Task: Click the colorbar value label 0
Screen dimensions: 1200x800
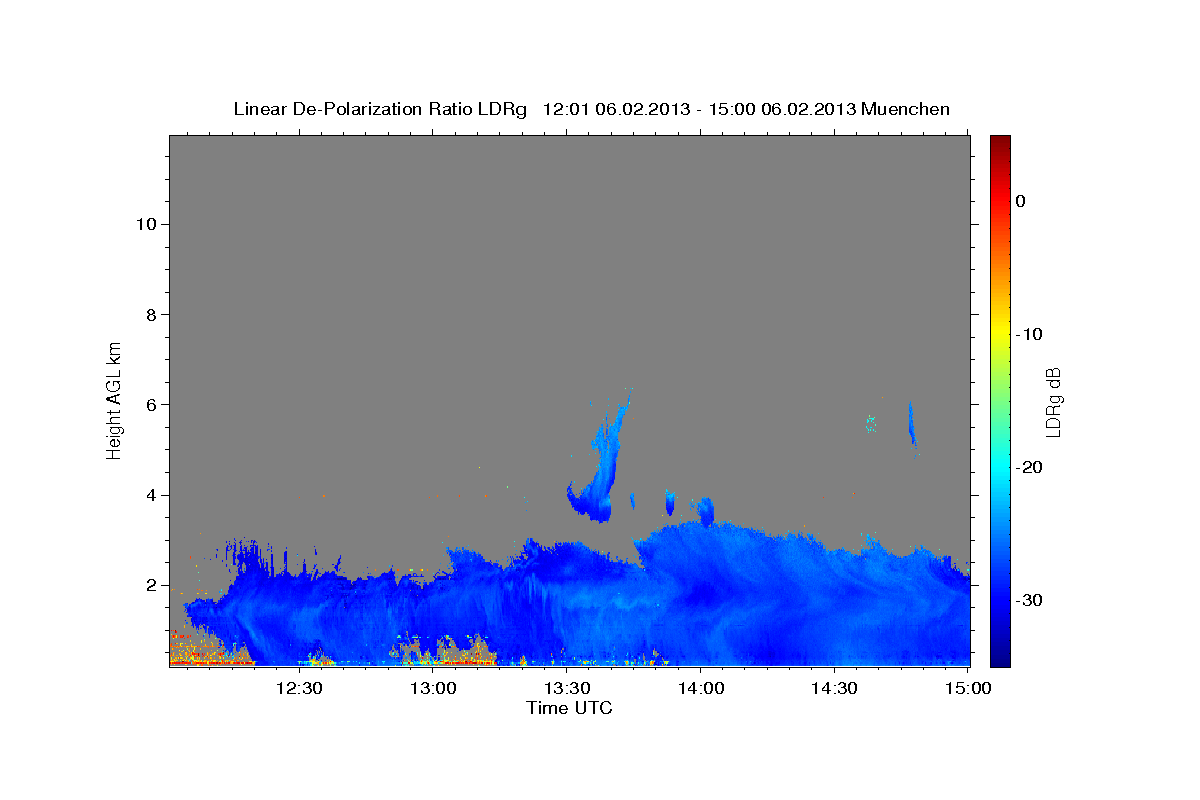Action: pyautogui.click(x=1021, y=201)
